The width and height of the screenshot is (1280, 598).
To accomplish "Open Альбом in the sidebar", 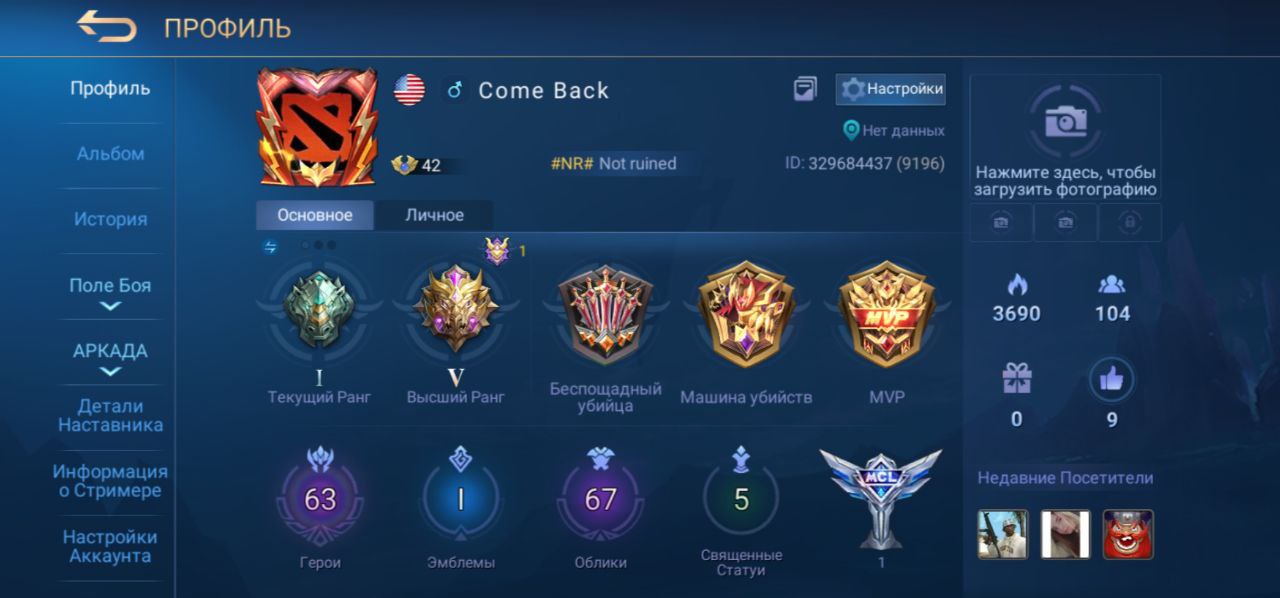I will [110, 154].
